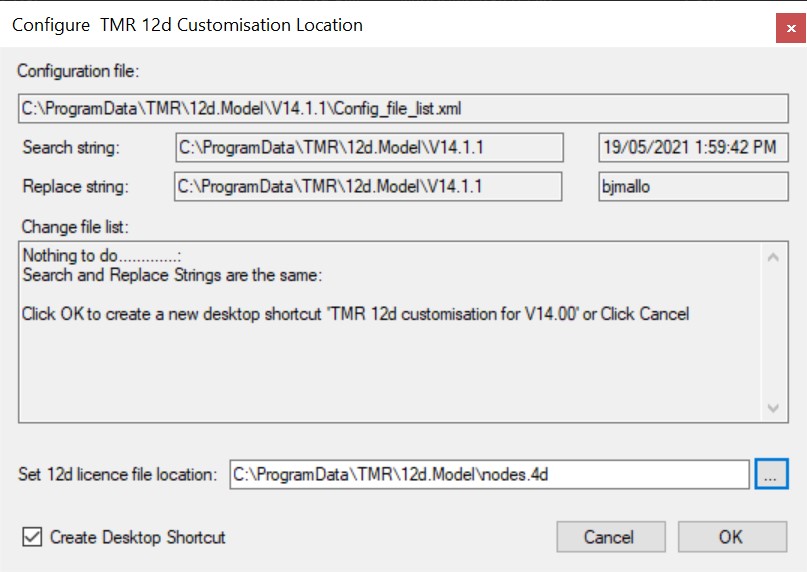The width and height of the screenshot is (807, 572).
Task: Browse for licence file with ellipsis button
Action: [771, 474]
